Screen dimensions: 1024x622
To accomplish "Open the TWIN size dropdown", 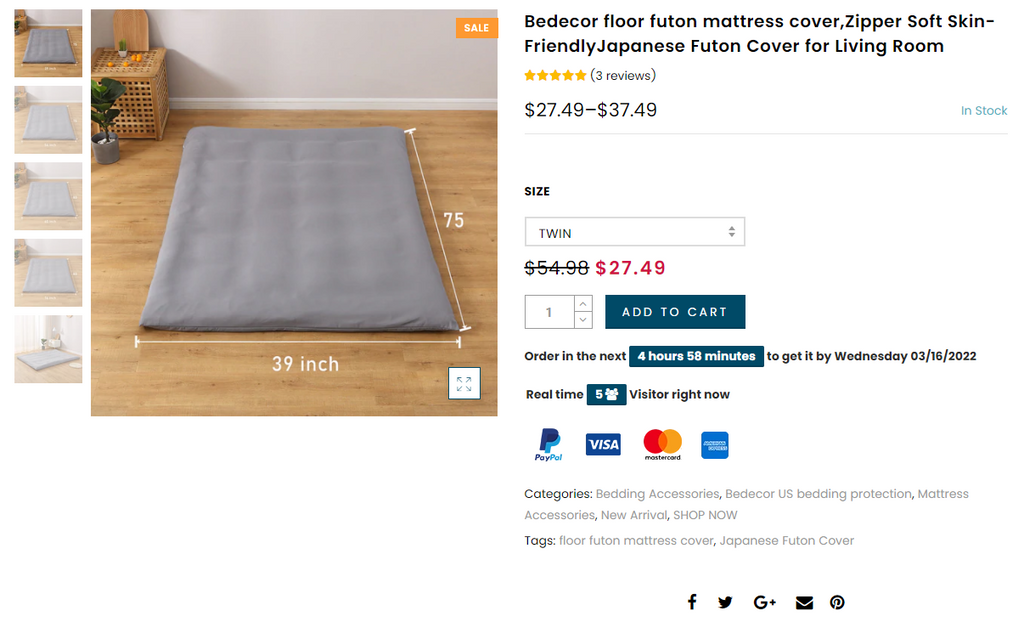I will pos(634,233).
